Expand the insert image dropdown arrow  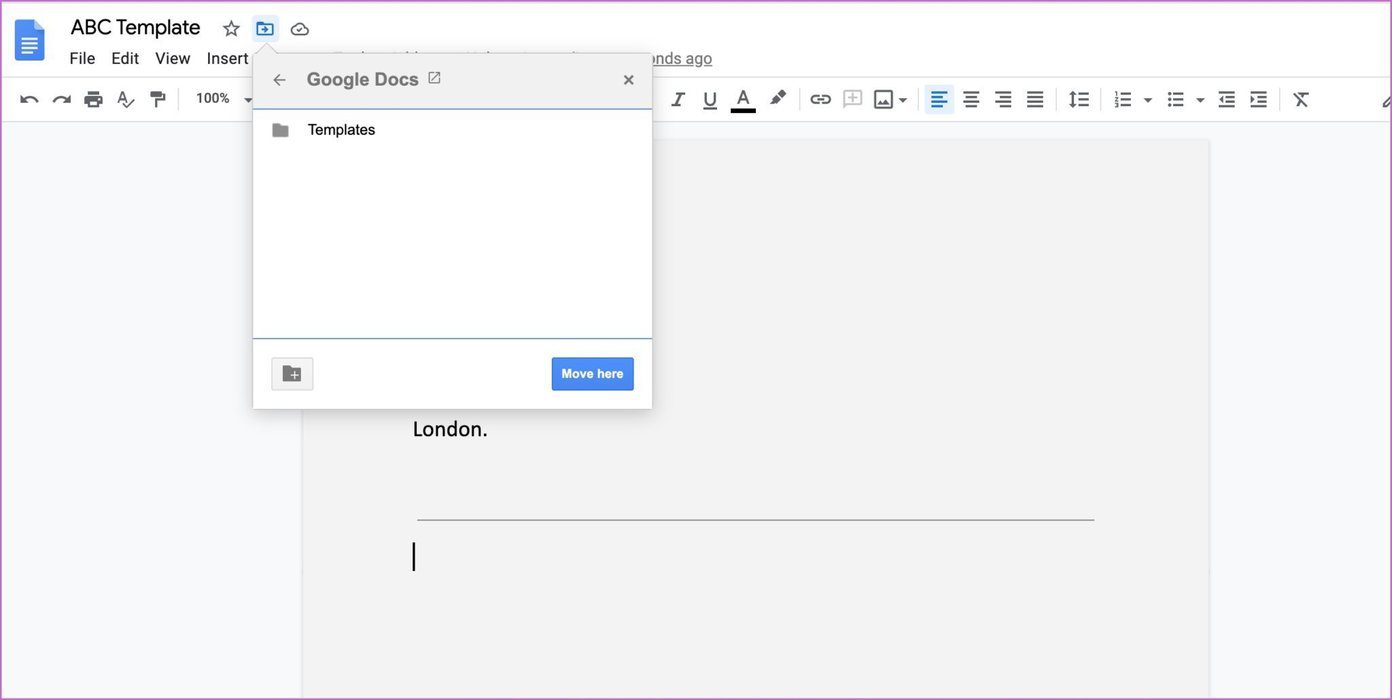pos(903,100)
